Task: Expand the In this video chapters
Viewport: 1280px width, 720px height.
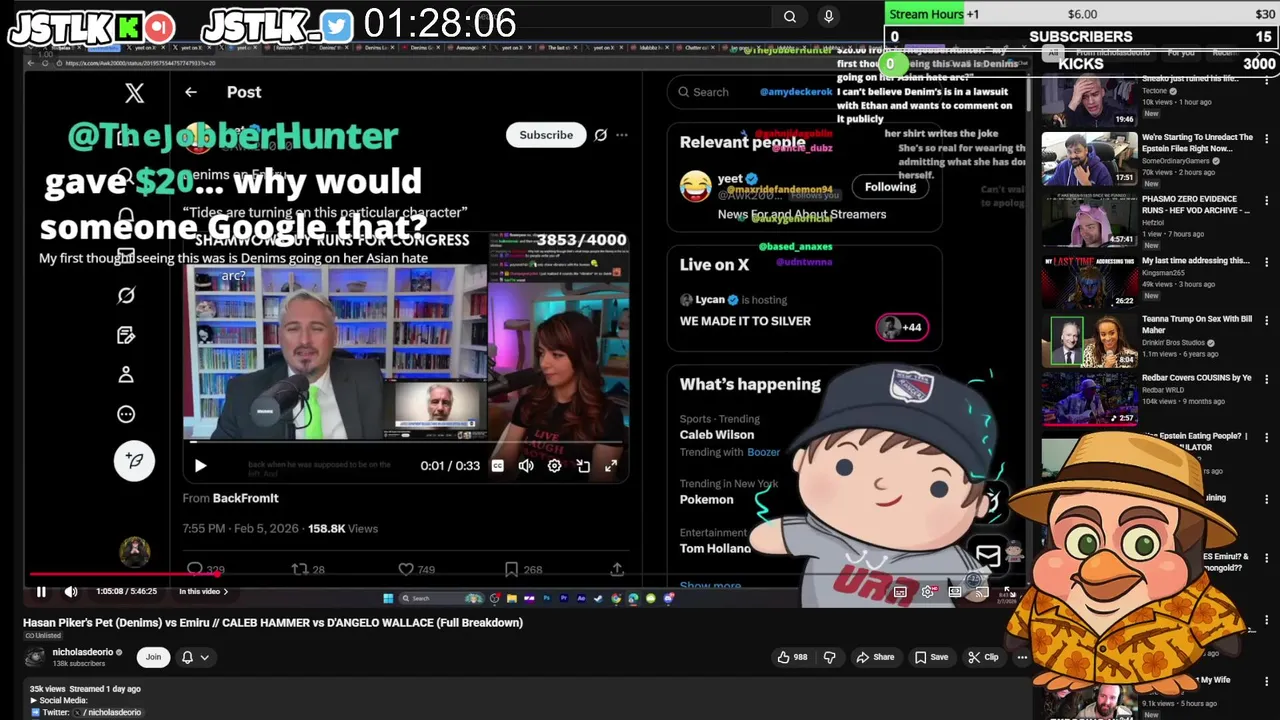Action: click(x=203, y=591)
